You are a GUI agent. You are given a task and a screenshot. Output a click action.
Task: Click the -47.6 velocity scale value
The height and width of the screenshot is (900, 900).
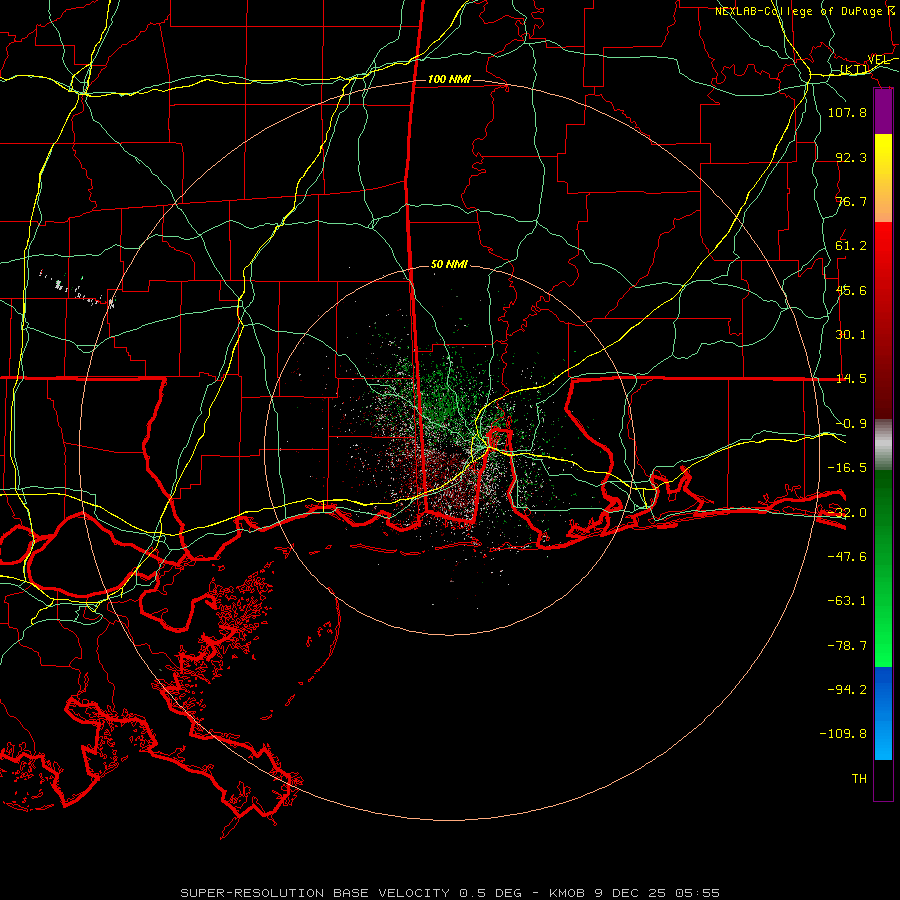[847, 557]
